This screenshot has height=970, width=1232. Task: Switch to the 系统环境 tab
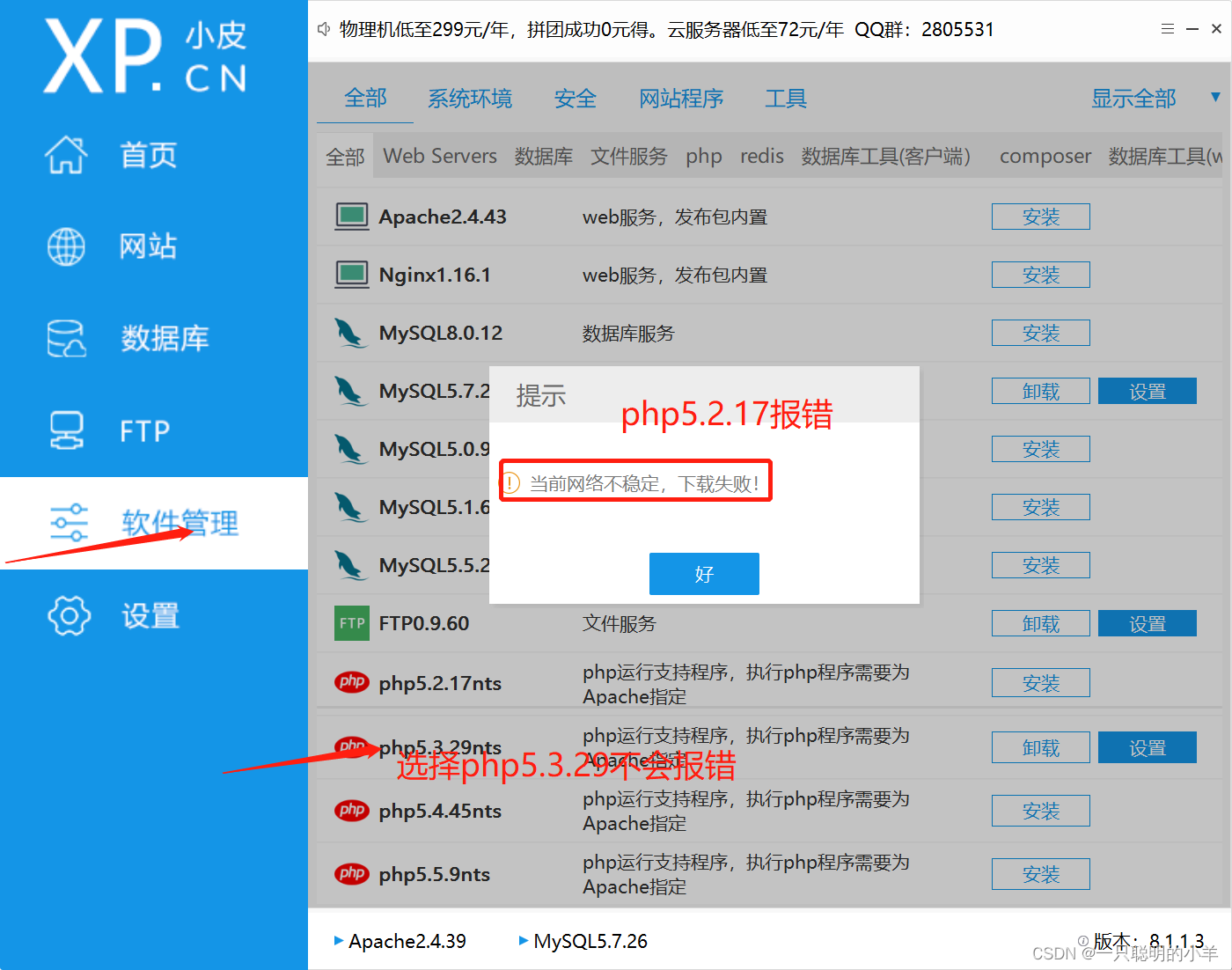click(x=470, y=99)
